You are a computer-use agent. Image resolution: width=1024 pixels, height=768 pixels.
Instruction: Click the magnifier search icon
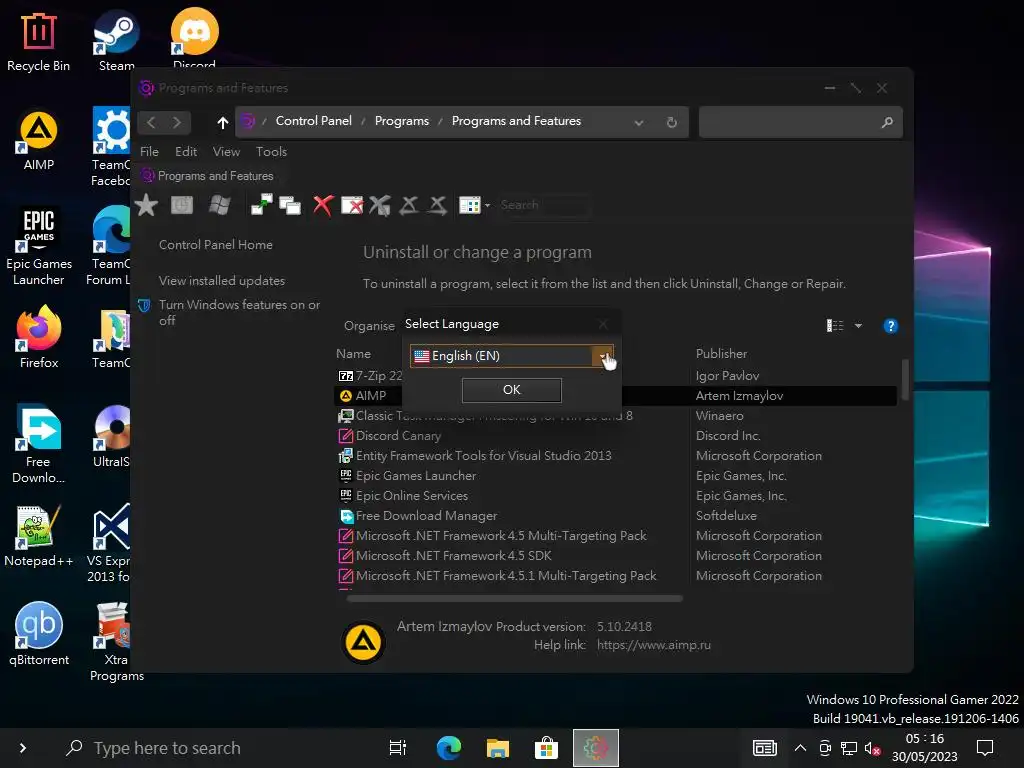[887, 122]
